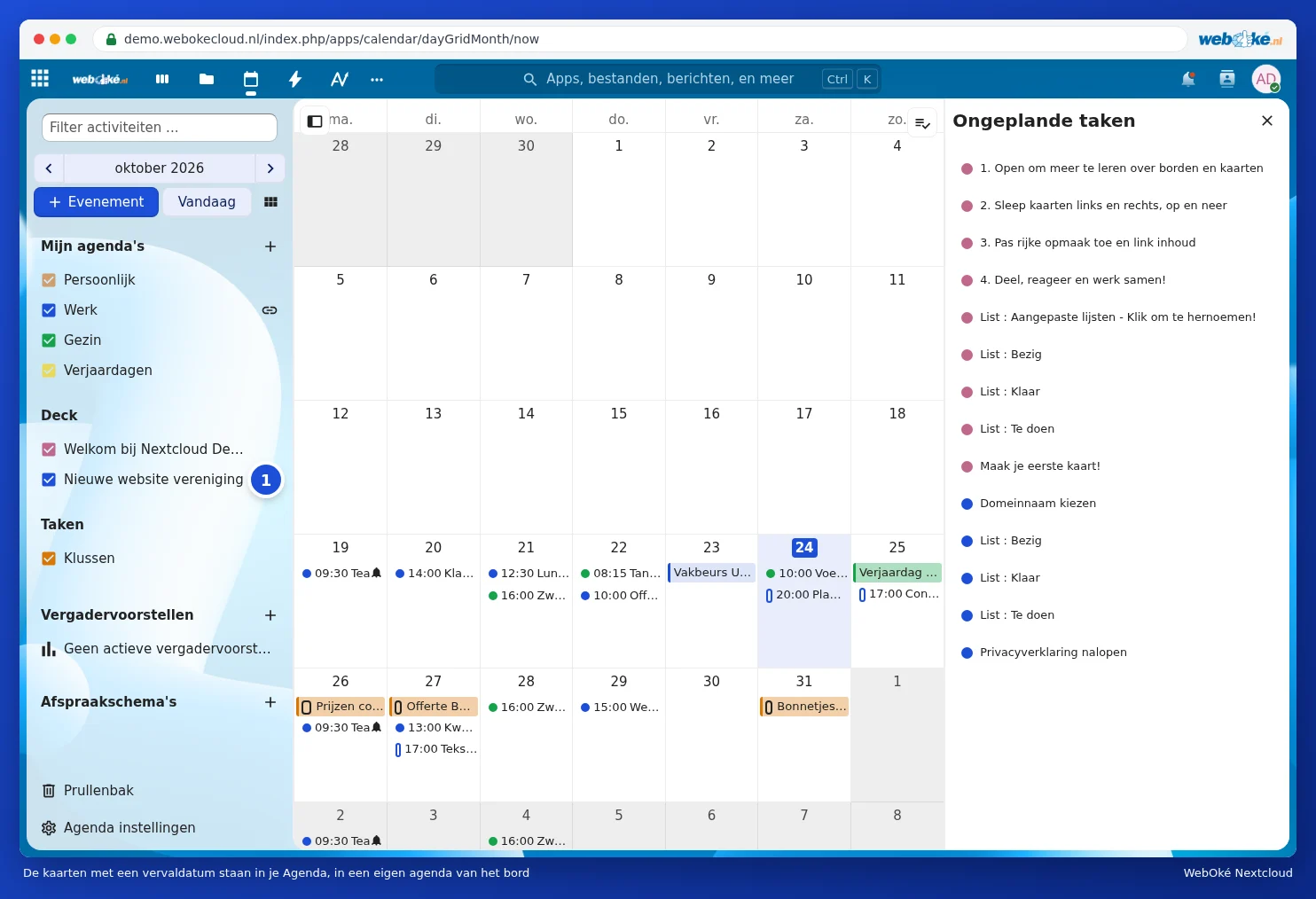Viewport: 1316px width, 899px height.
Task: Add a new Vergadervoorstellen entry
Action: (270, 615)
